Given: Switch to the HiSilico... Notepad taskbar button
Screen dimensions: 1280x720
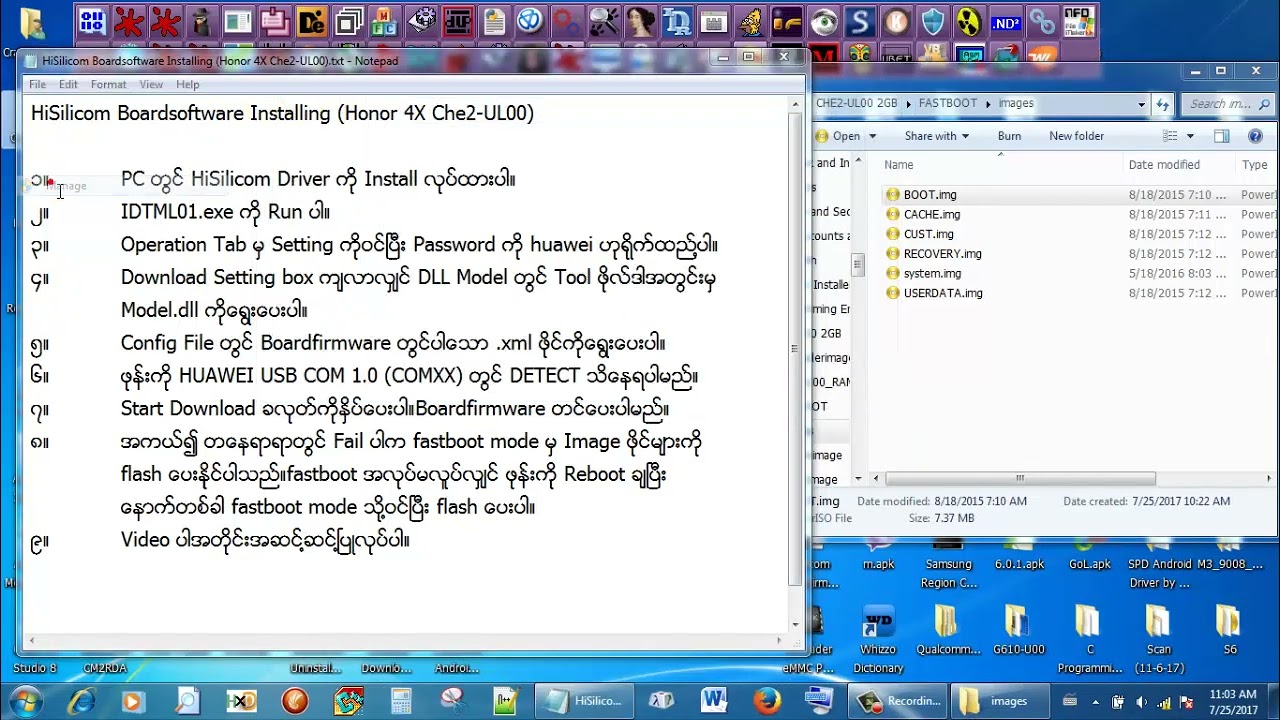Looking at the screenshot, I should 585,701.
